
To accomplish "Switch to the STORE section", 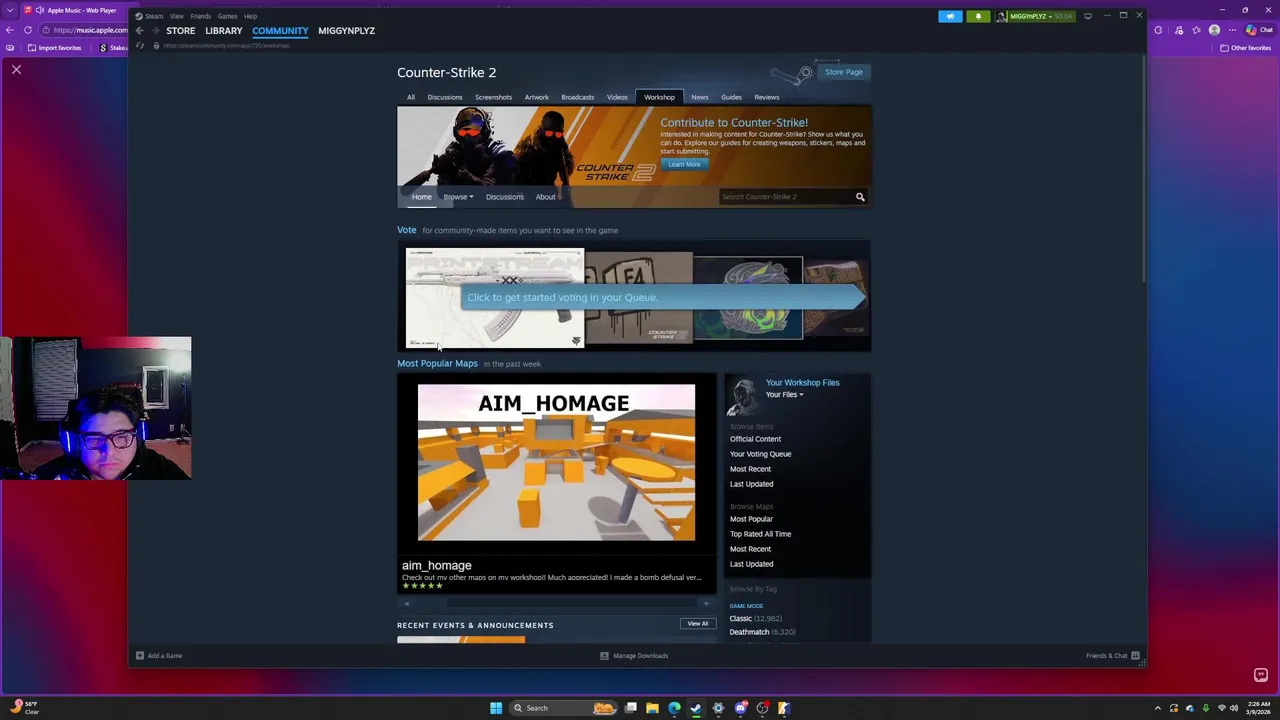I will [x=181, y=31].
